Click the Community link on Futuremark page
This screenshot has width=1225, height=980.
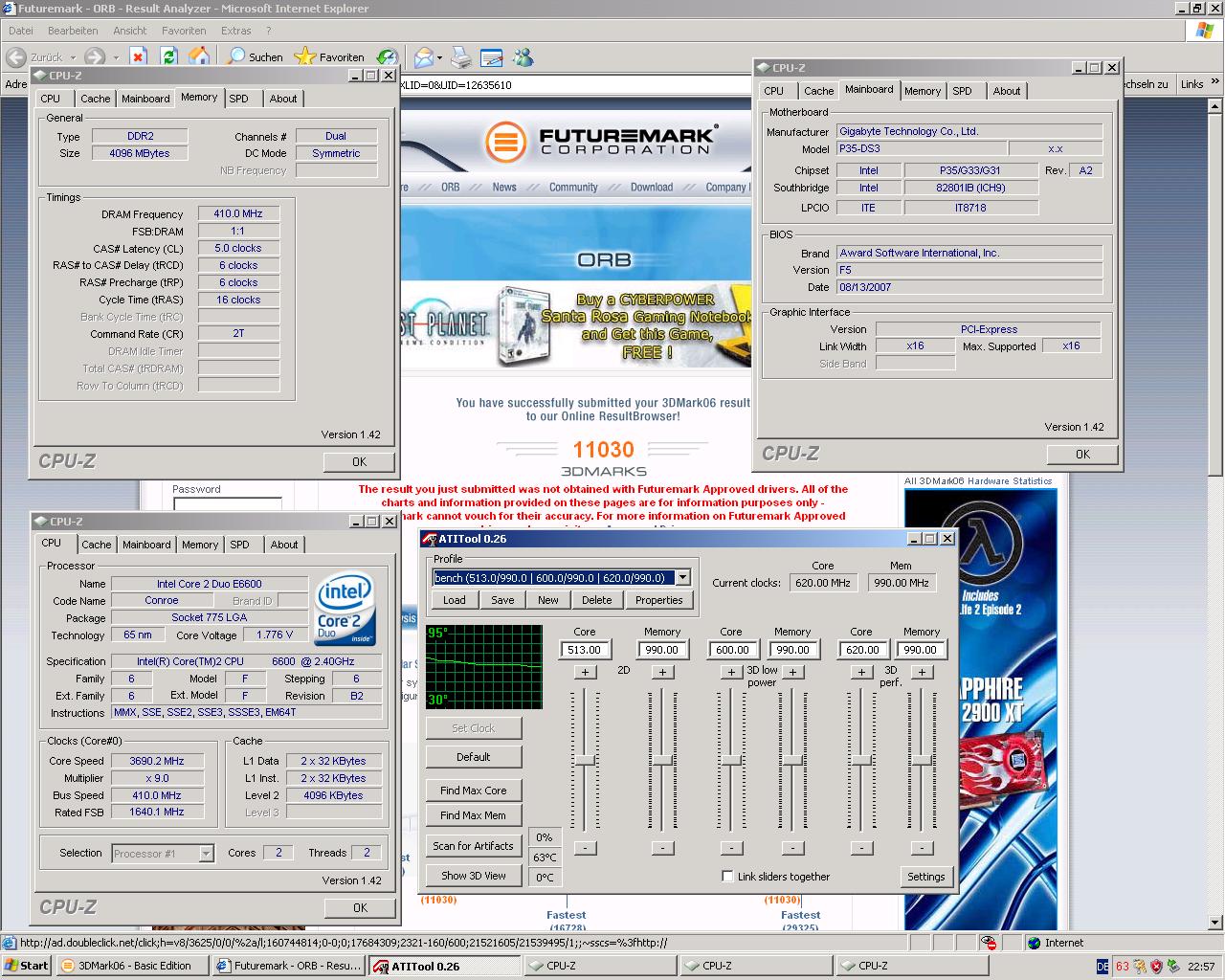pyautogui.click(x=573, y=188)
